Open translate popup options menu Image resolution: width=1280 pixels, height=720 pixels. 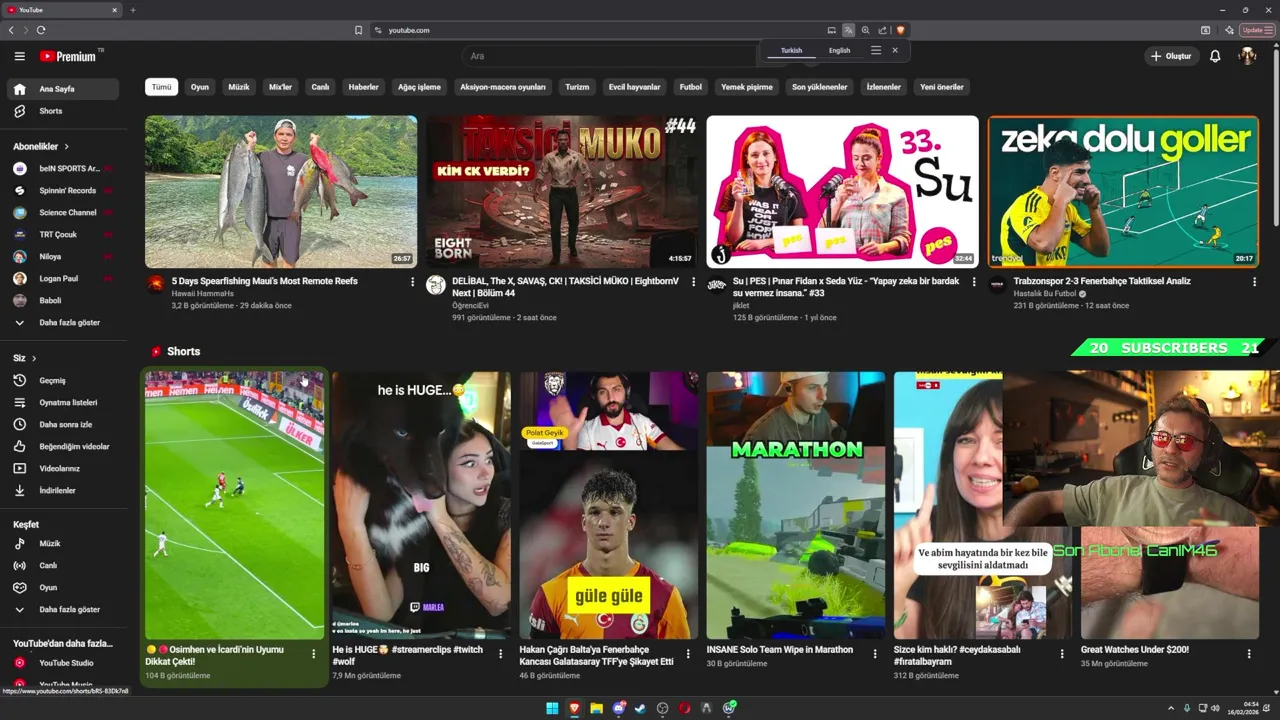876,50
